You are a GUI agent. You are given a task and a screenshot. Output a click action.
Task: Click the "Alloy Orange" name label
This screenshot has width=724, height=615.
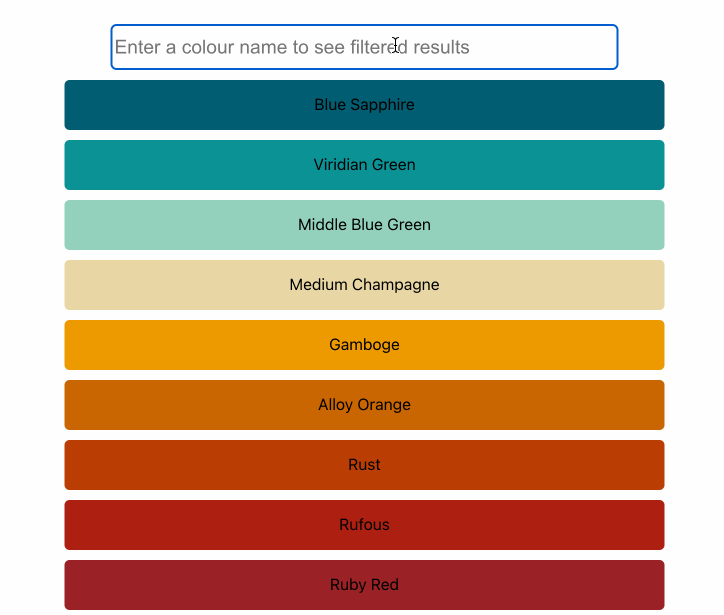(364, 405)
